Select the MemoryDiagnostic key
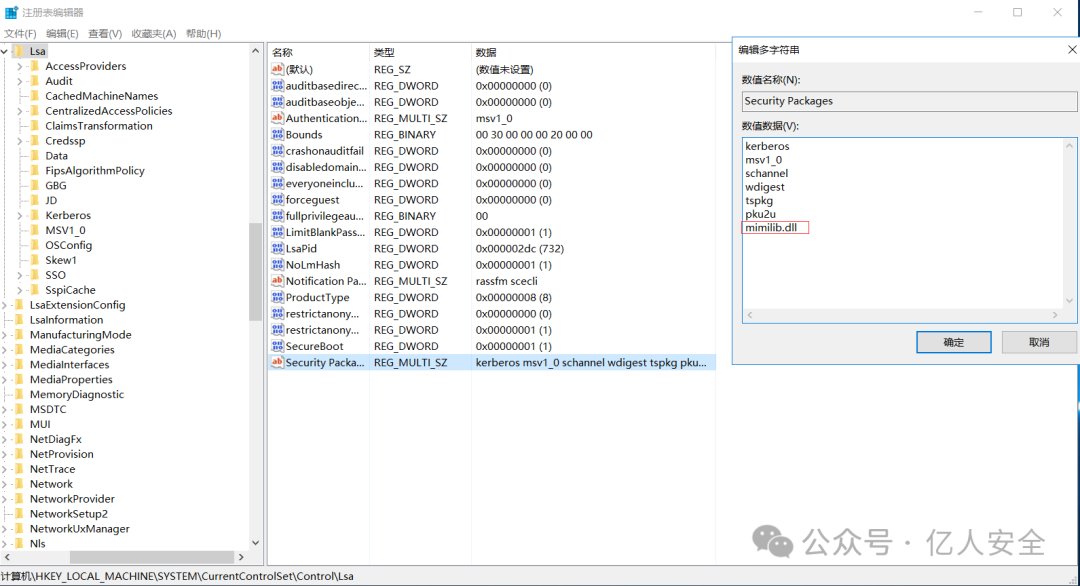The image size is (1080, 586). pos(76,395)
